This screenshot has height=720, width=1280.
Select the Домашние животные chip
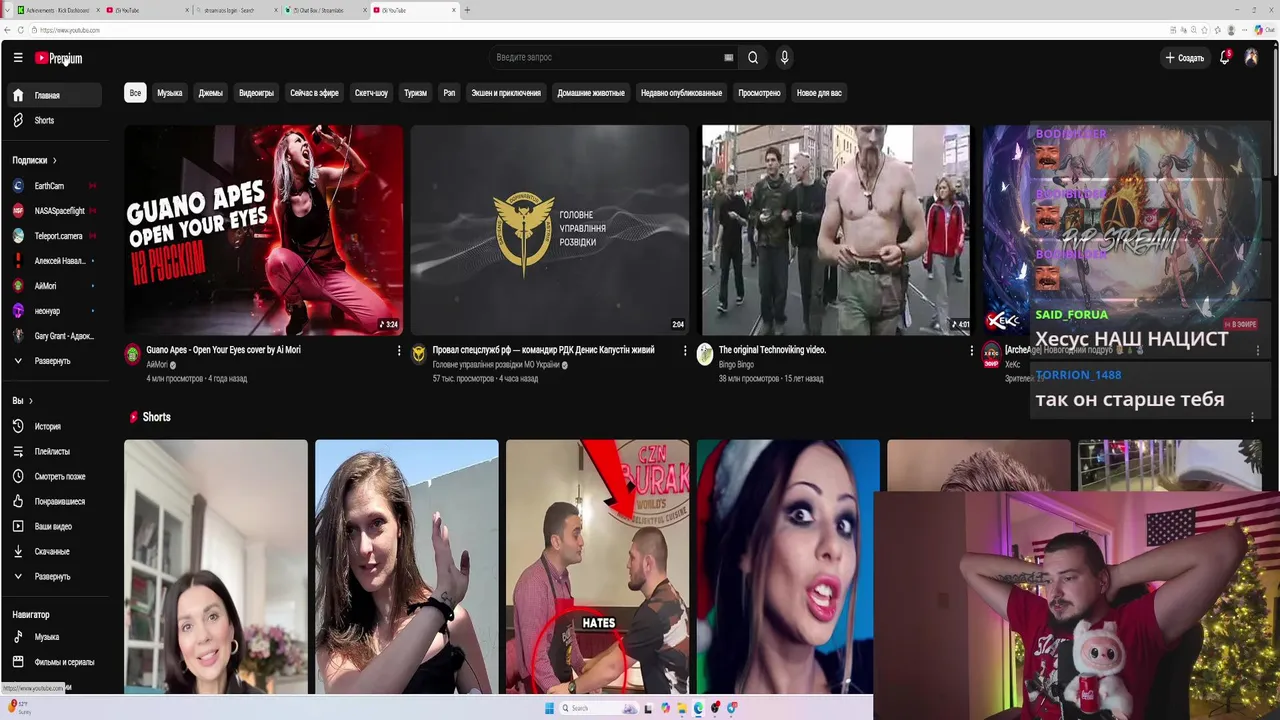coord(591,93)
